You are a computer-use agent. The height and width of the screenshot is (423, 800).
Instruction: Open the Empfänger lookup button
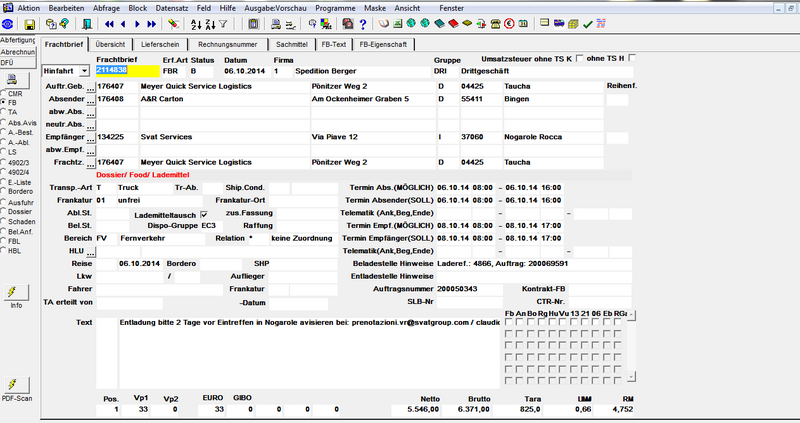(91, 138)
